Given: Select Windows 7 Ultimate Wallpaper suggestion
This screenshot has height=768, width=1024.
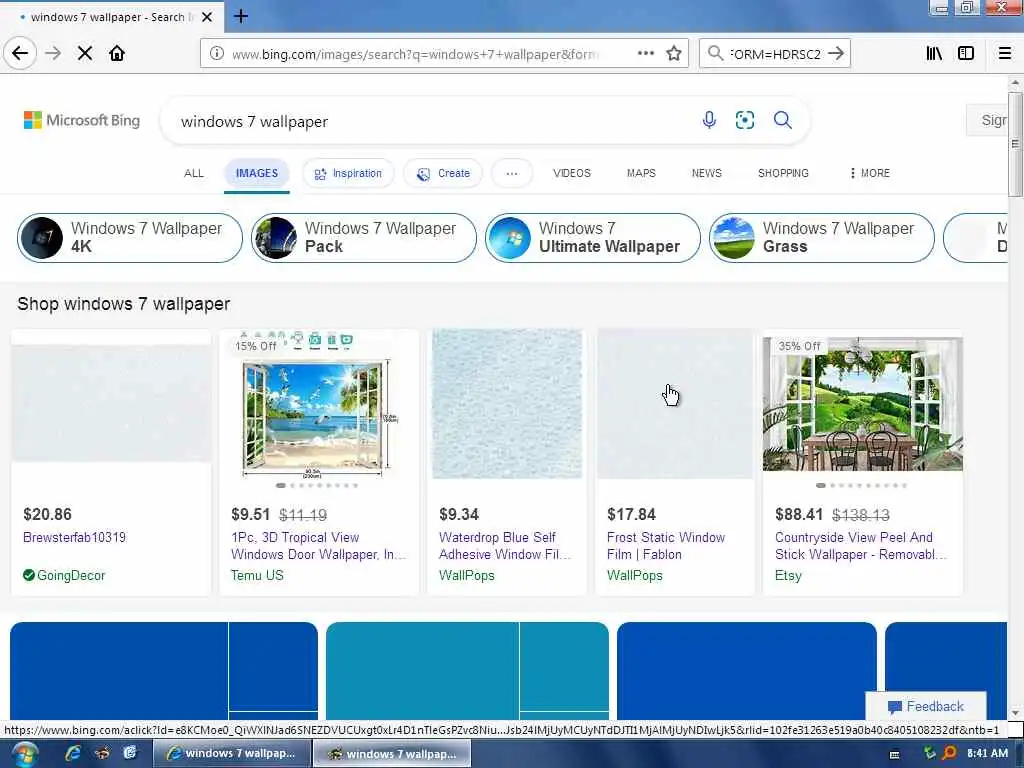Looking at the screenshot, I should pos(593,238).
